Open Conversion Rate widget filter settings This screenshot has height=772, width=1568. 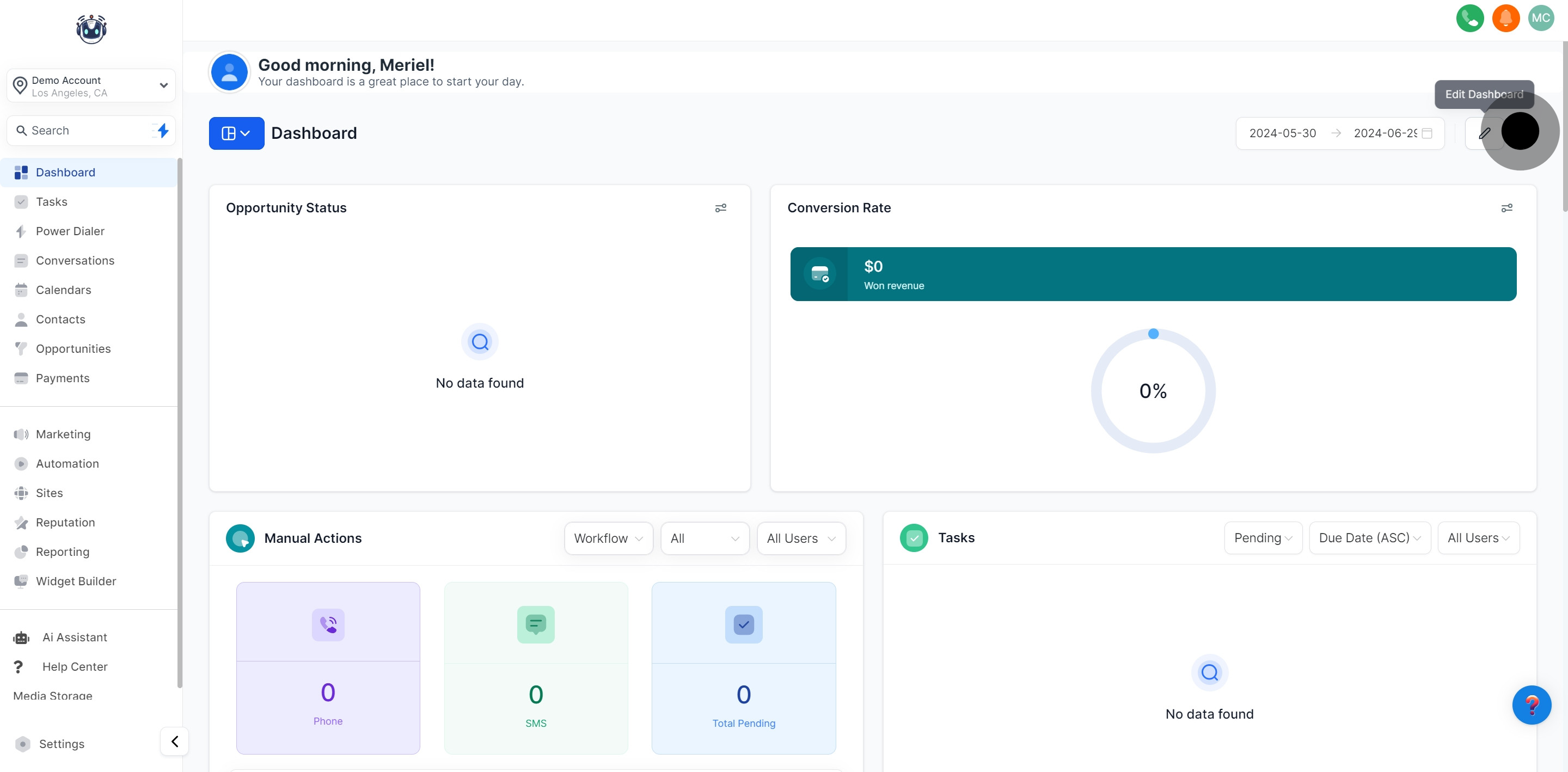(1506, 208)
